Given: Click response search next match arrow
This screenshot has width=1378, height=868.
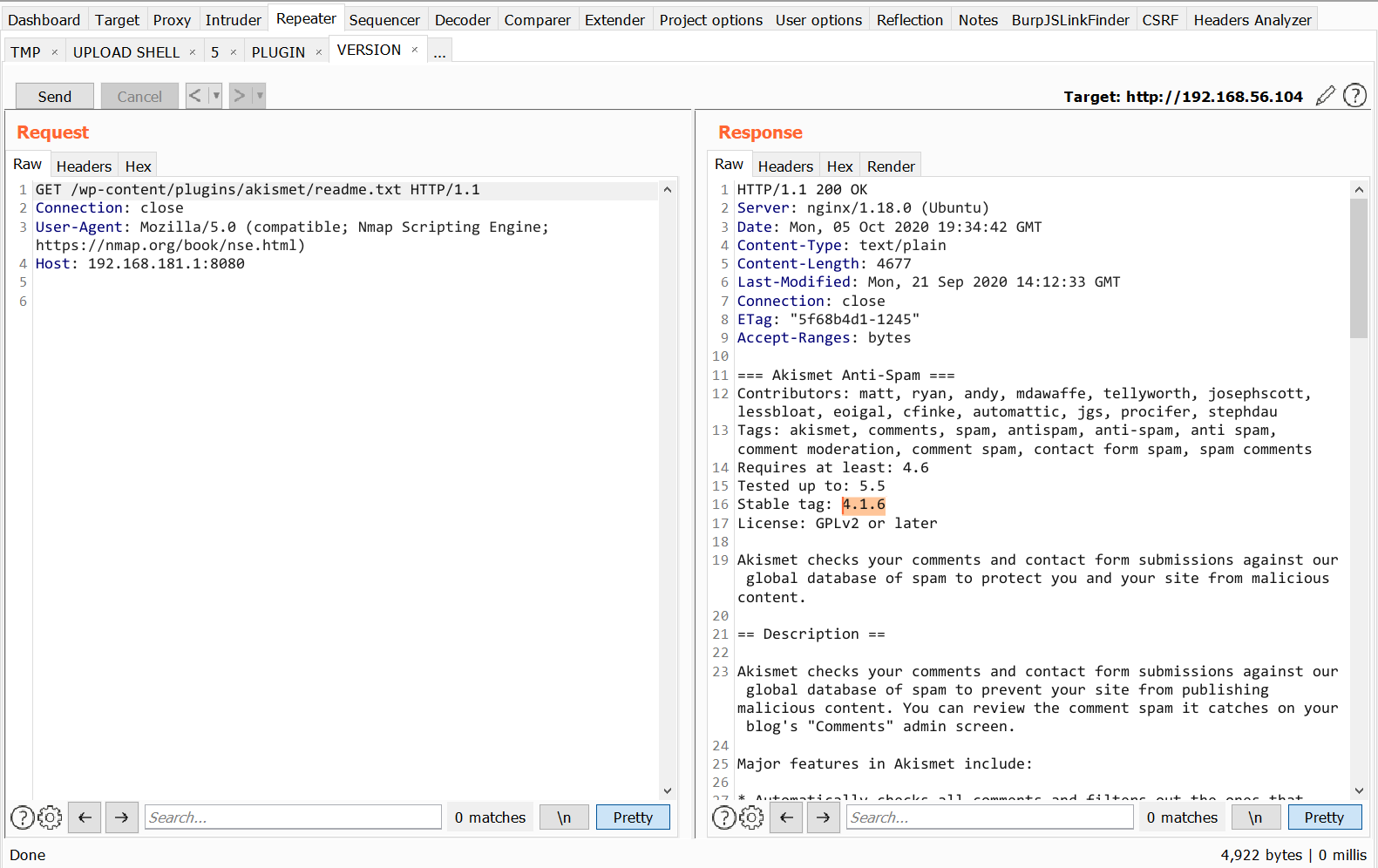Looking at the screenshot, I should click(x=823, y=817).
